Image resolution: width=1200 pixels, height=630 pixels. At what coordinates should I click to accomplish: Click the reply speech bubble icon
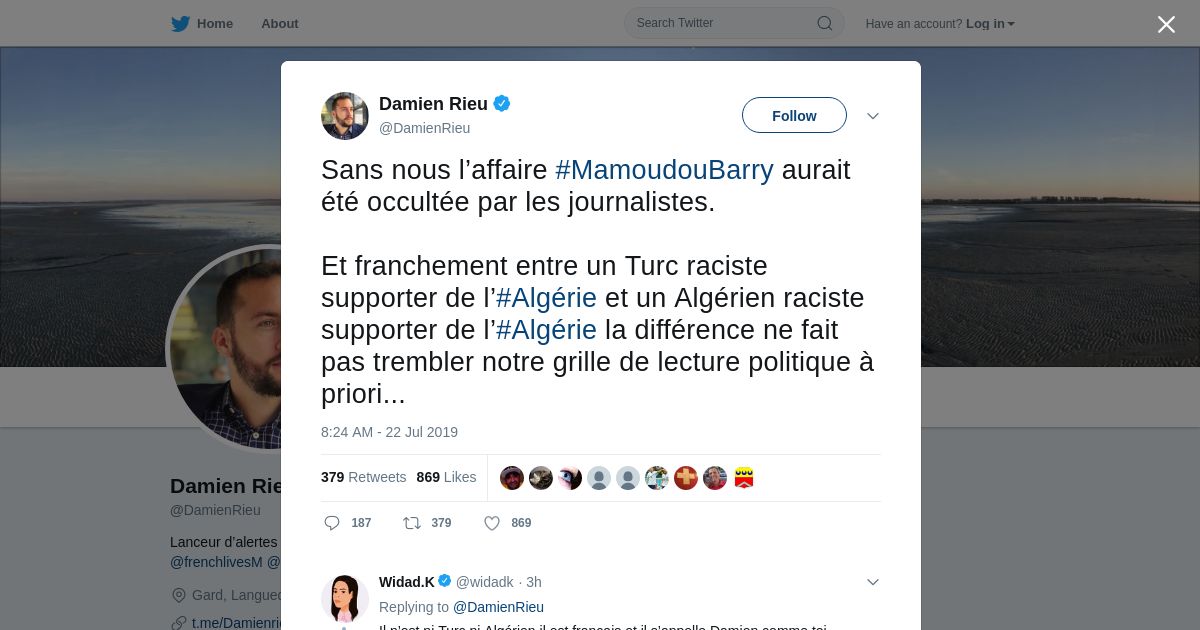[x=333, y=523]
